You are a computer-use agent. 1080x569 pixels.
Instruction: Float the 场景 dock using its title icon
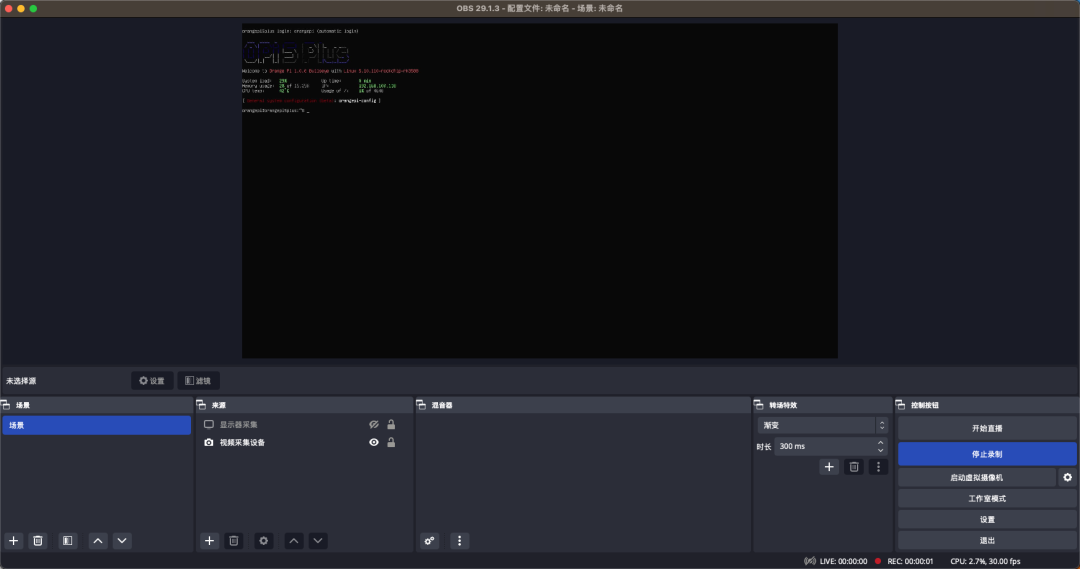[6, 405]
